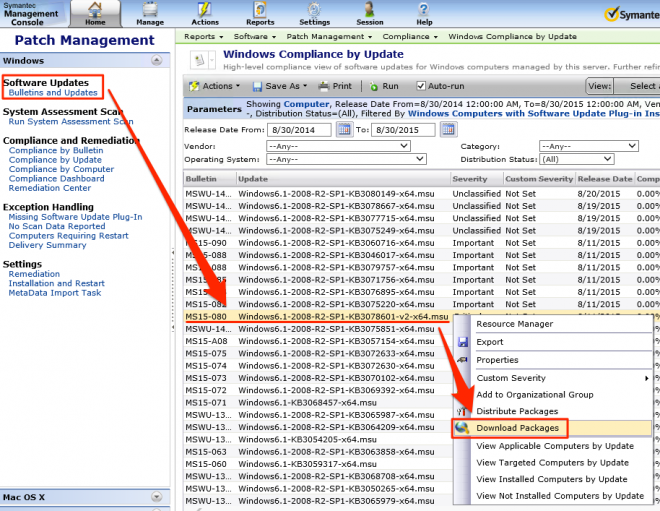The image size is (660, 511).
Task: Open the No Scan Data Reported link
Action: point(57,226)
